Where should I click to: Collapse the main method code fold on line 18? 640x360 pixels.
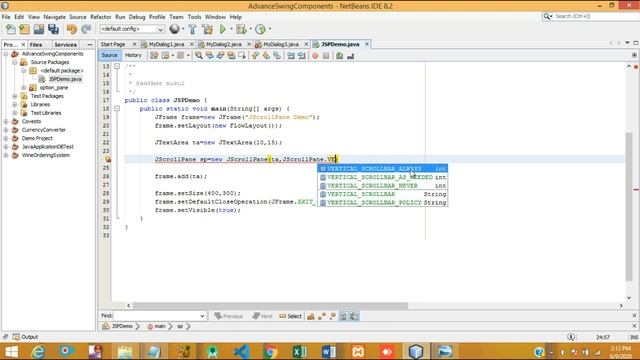click(x=117, y=109)
